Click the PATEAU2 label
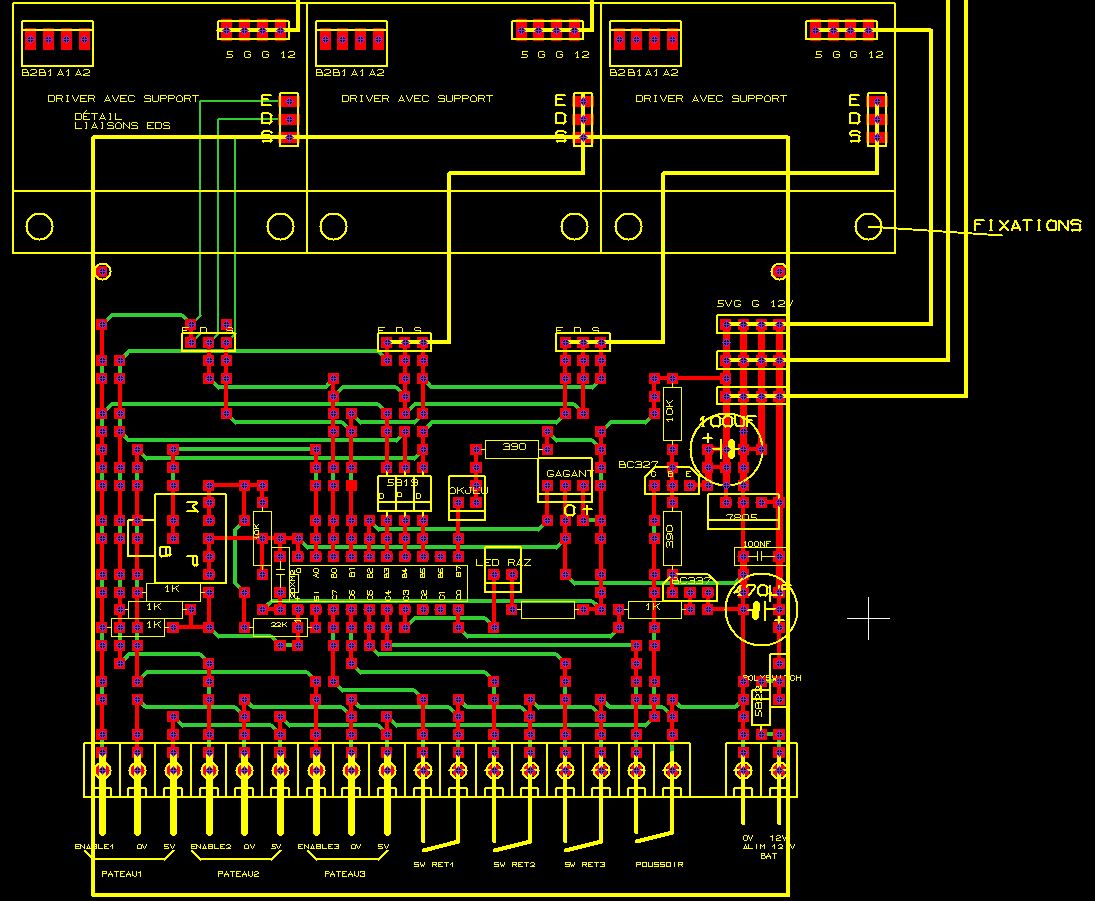Viewport: 1095px width, 901px height. (238, 874)
